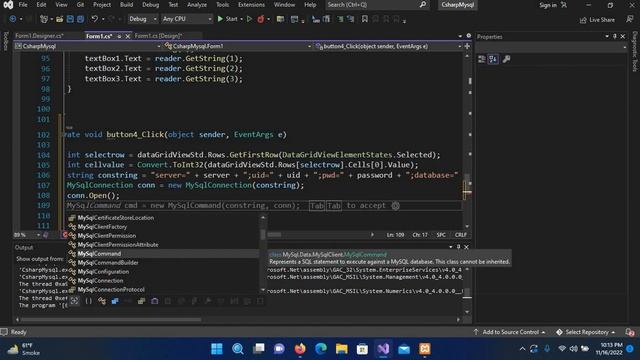The height and width of the screenshot is (360, 640).
Task: Split the editor with the plus icon
Action: (x=467, y=46)
